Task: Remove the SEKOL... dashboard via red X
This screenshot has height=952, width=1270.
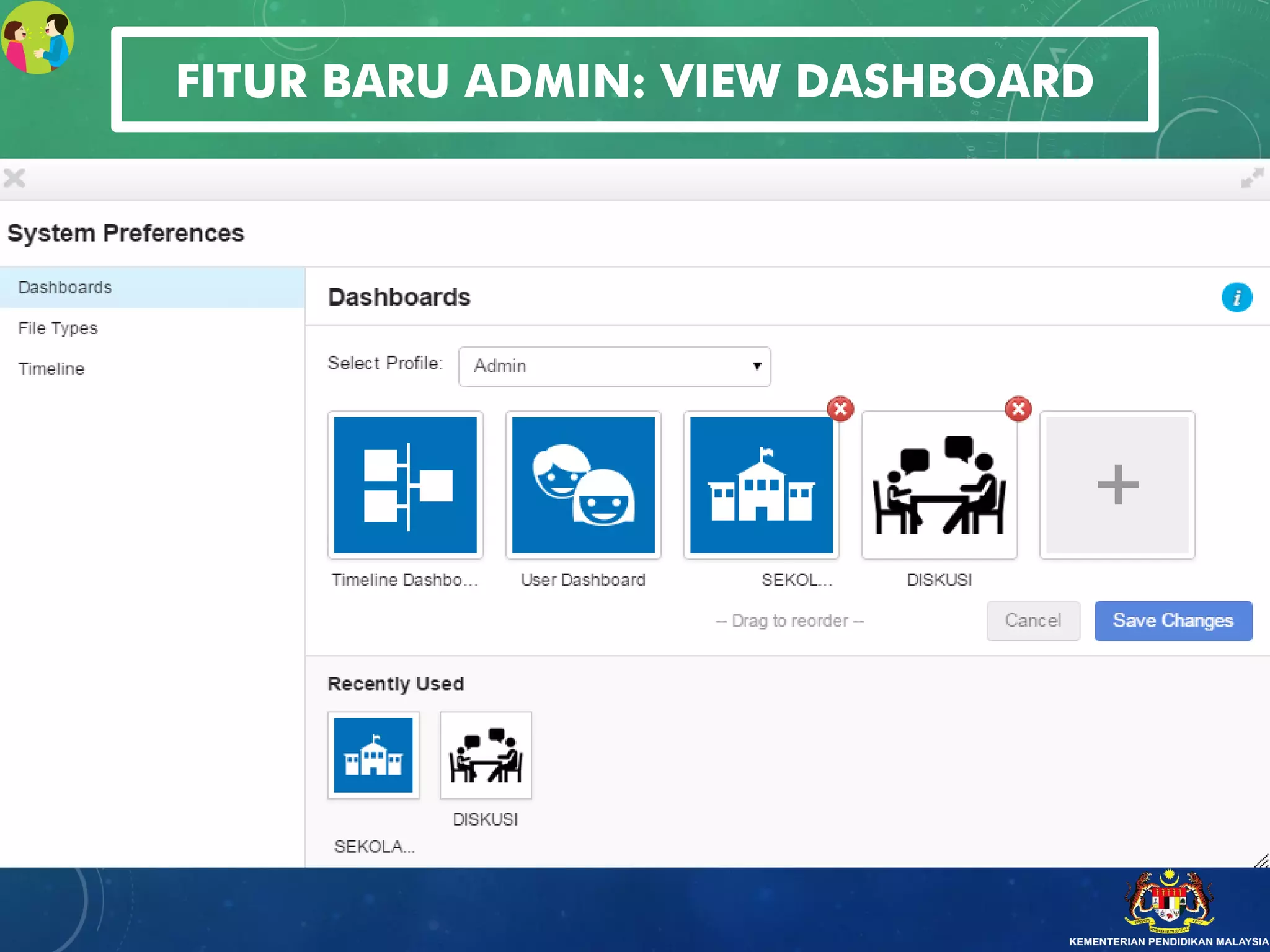Action: click(840, 409)
